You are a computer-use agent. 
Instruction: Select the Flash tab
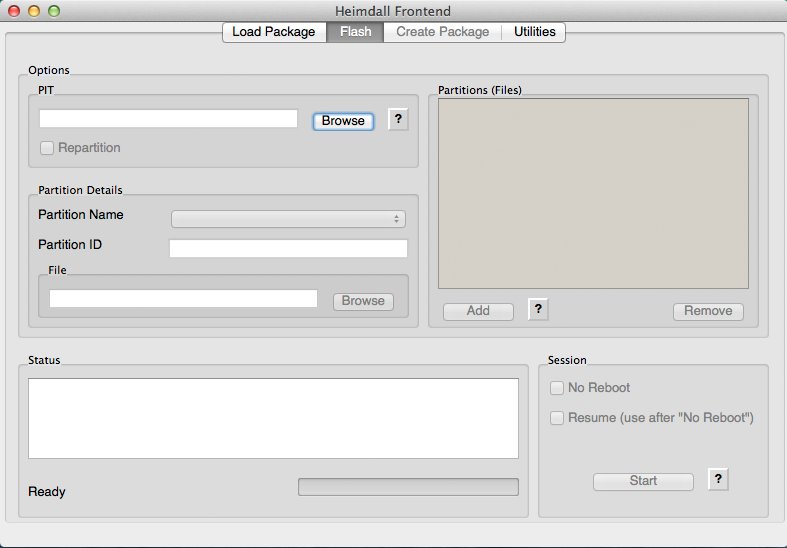355,32
